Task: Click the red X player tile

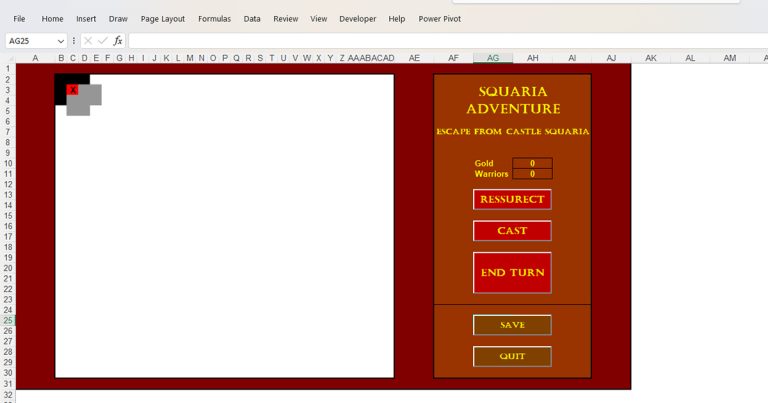Action: click(72, 90)
